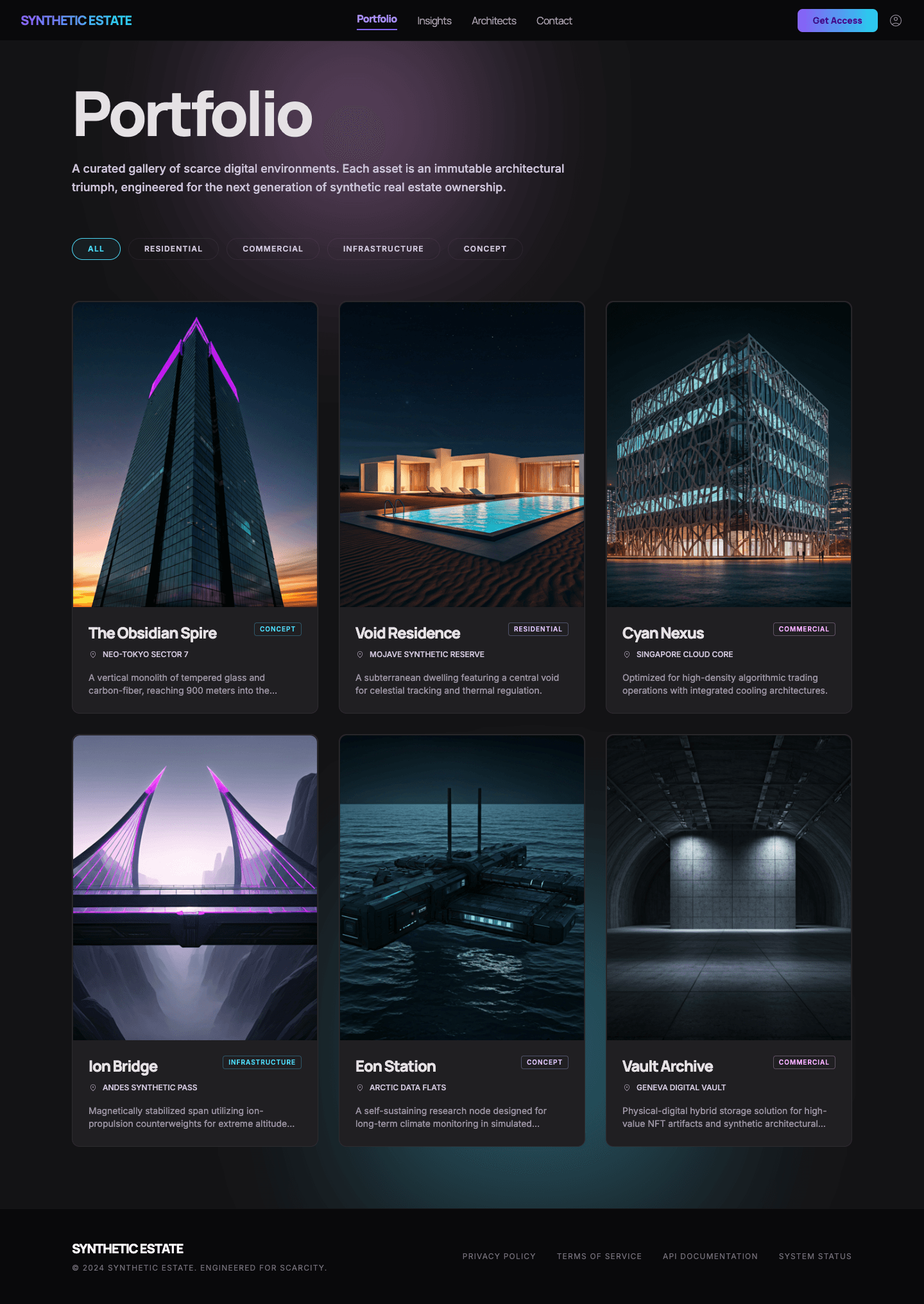Screen dimensions: 924x1304
Task: Click the Obsidian Spire location pin icon
Action: 93,655
